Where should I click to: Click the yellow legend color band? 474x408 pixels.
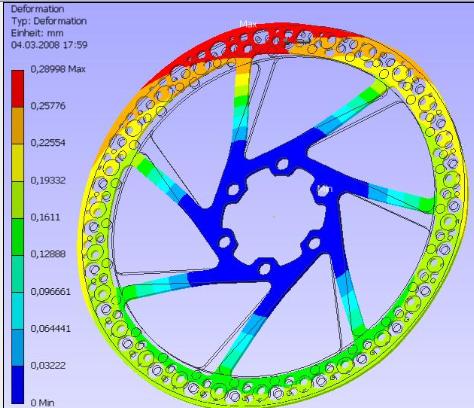point(18,163)
